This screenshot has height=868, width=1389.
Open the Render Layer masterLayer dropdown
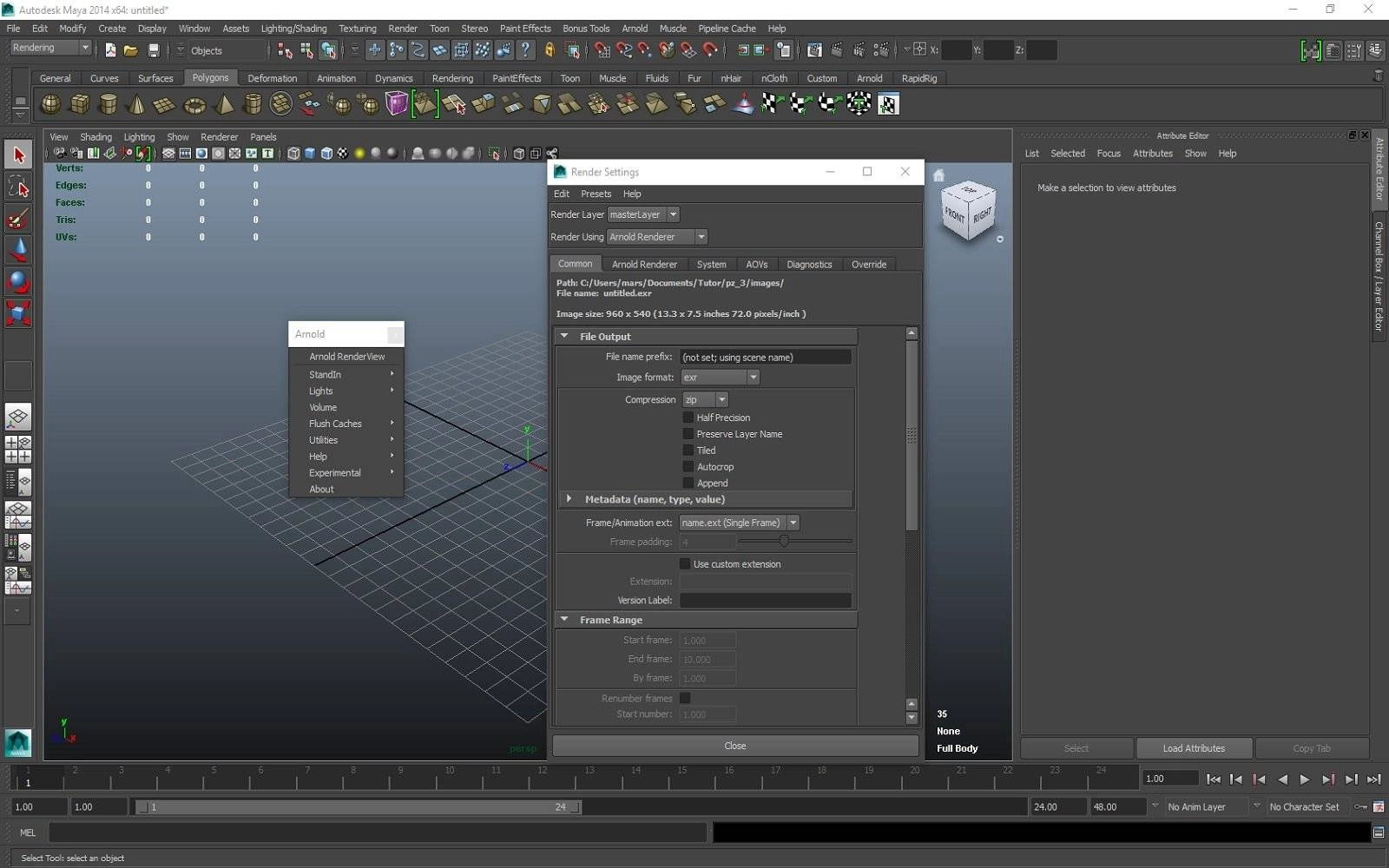[643, 214]
